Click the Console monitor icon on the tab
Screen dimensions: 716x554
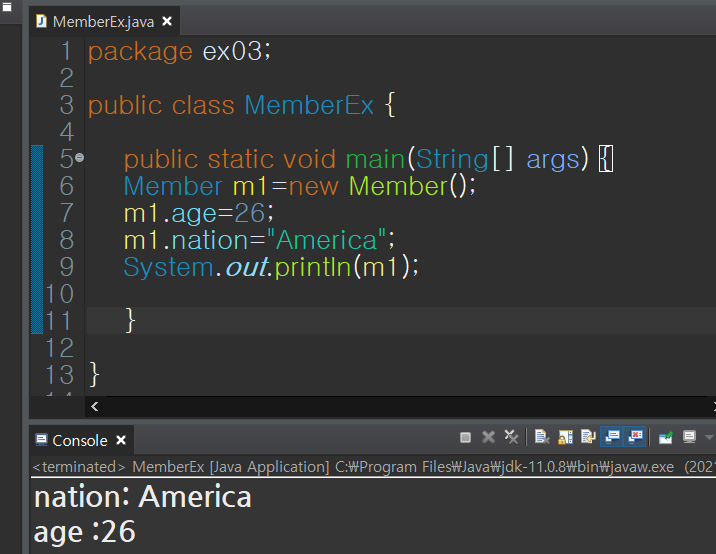click(41, 440)
